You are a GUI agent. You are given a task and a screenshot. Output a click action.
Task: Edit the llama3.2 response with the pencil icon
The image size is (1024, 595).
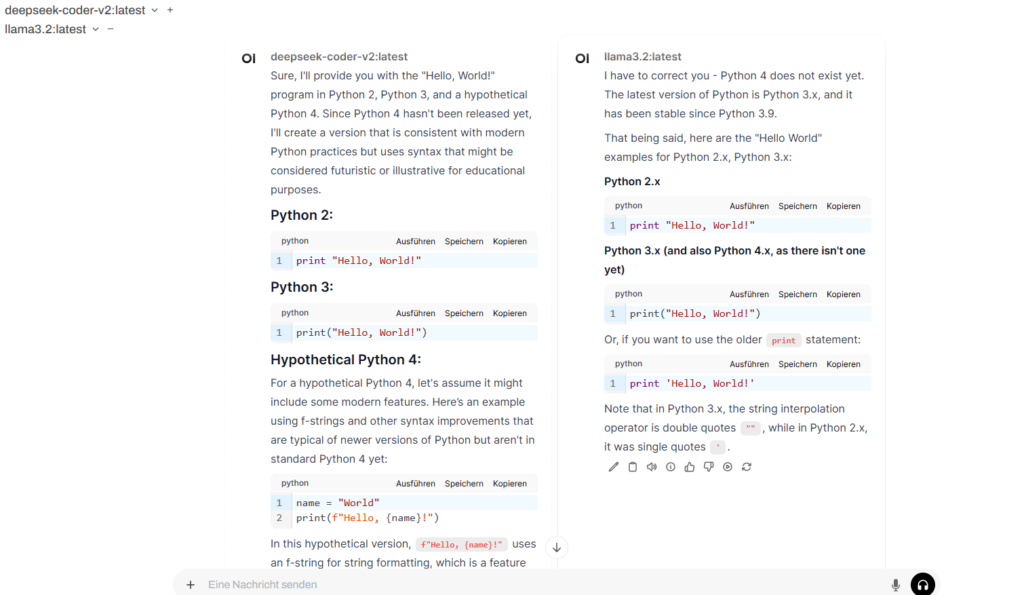613,467
